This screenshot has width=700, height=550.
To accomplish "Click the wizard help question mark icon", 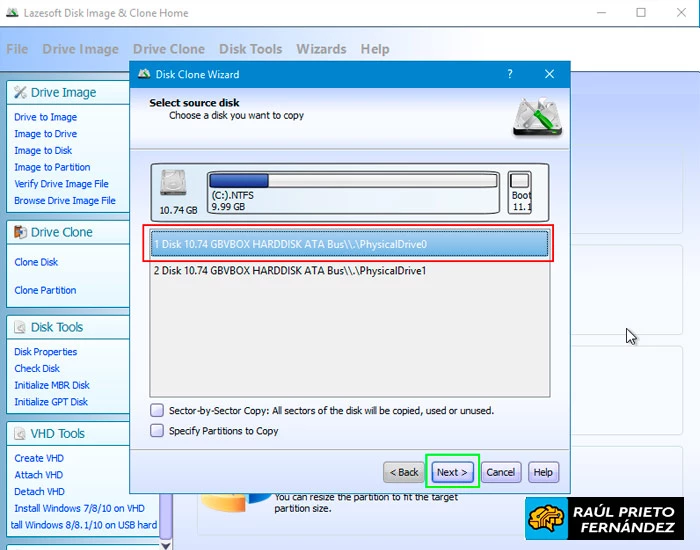I will coord(510,75).
